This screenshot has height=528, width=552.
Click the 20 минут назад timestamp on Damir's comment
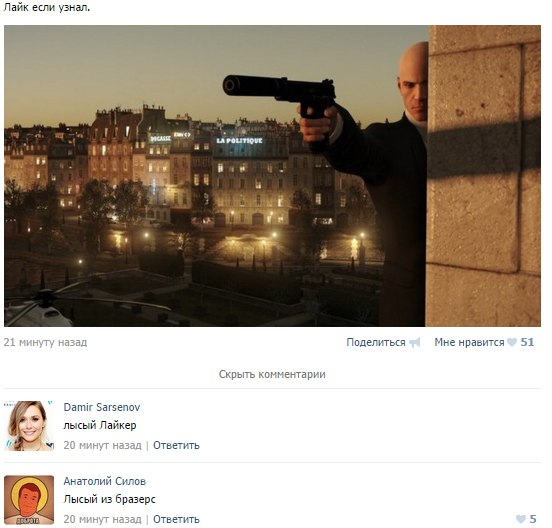[x=102, y=445]
